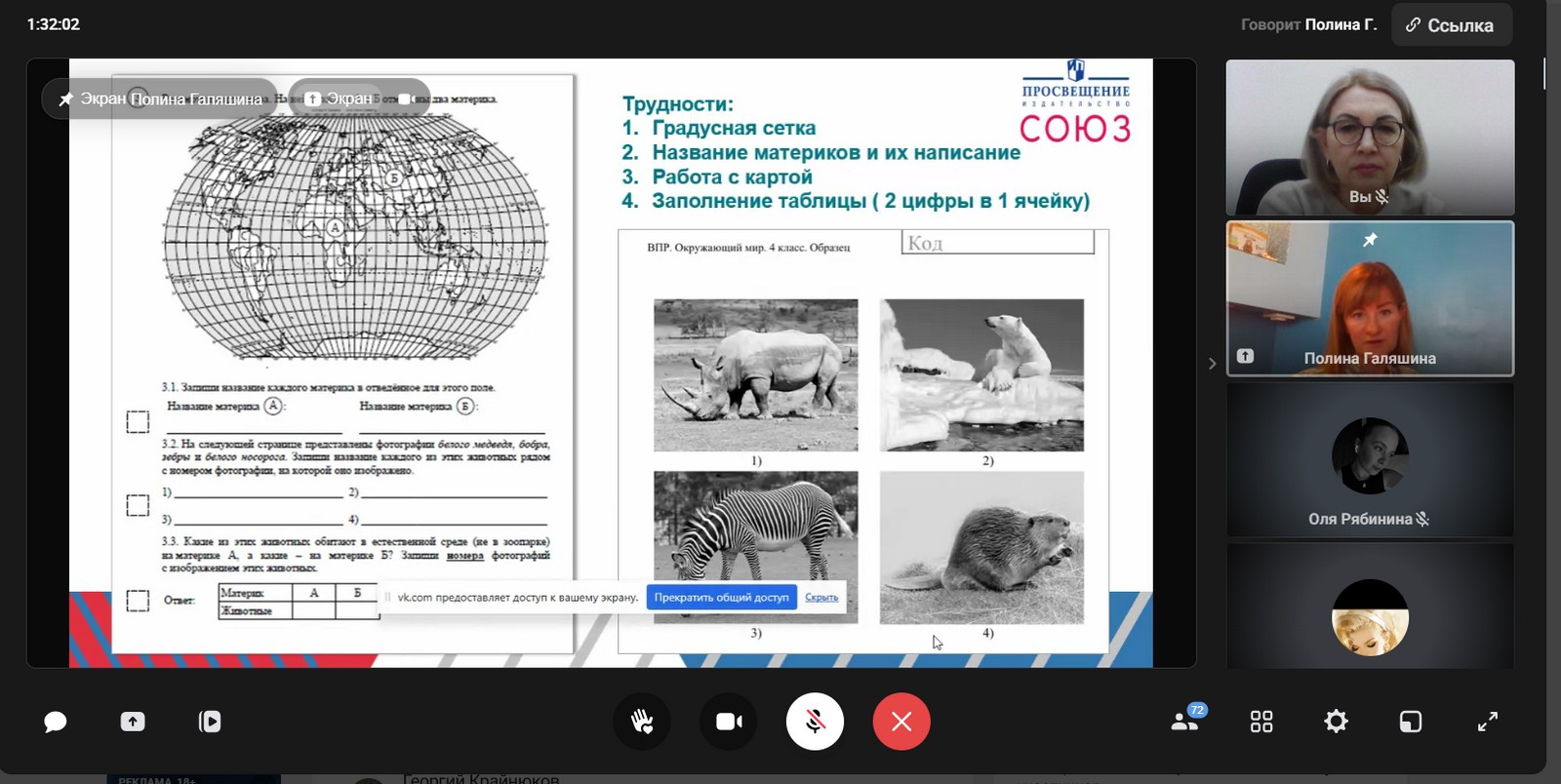Click the Скрыть link

click(821, 598)
